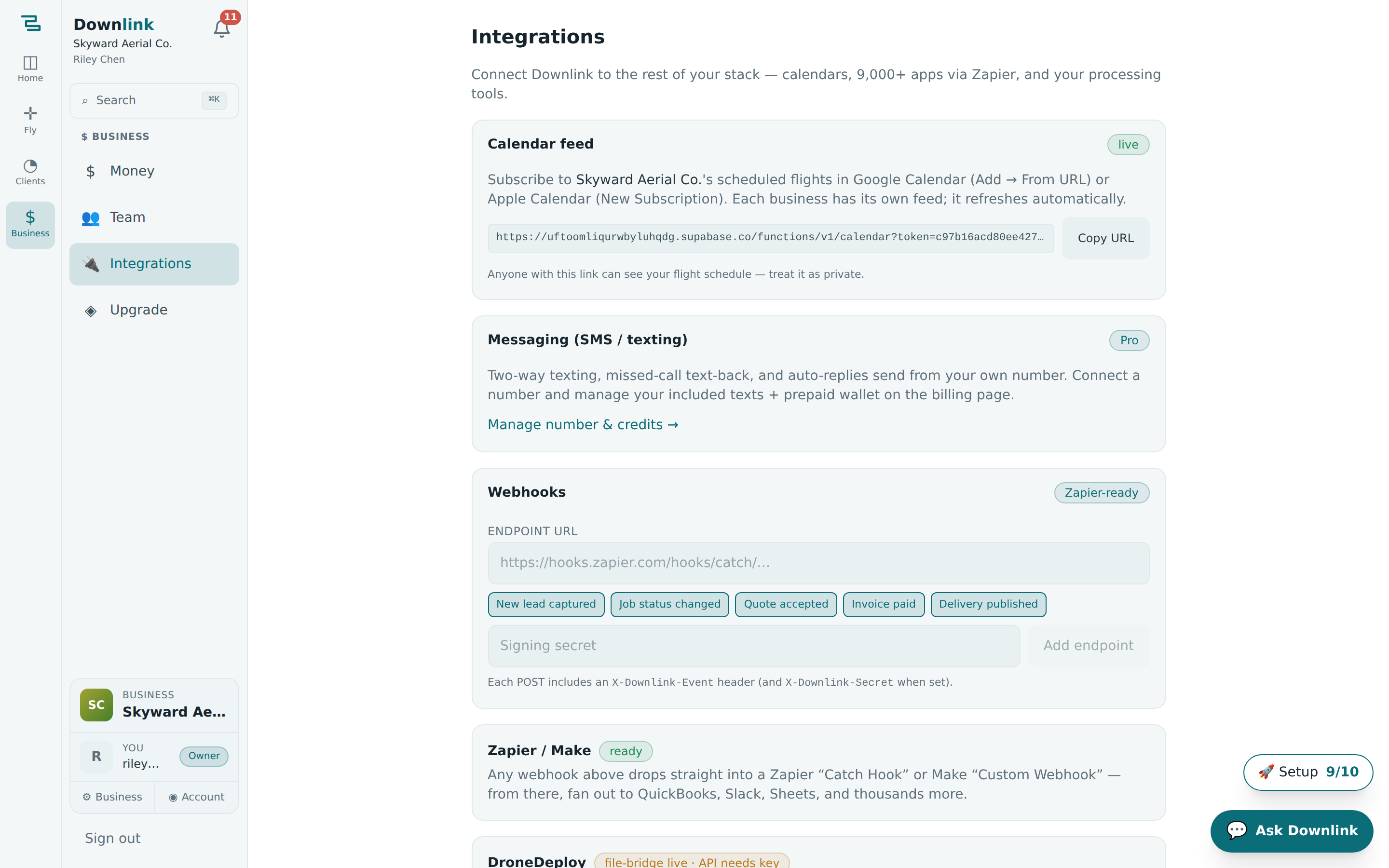The width and height of the screenshot is (1389, 868).
Task: Select the Business rail item
Action: point(30,224)
